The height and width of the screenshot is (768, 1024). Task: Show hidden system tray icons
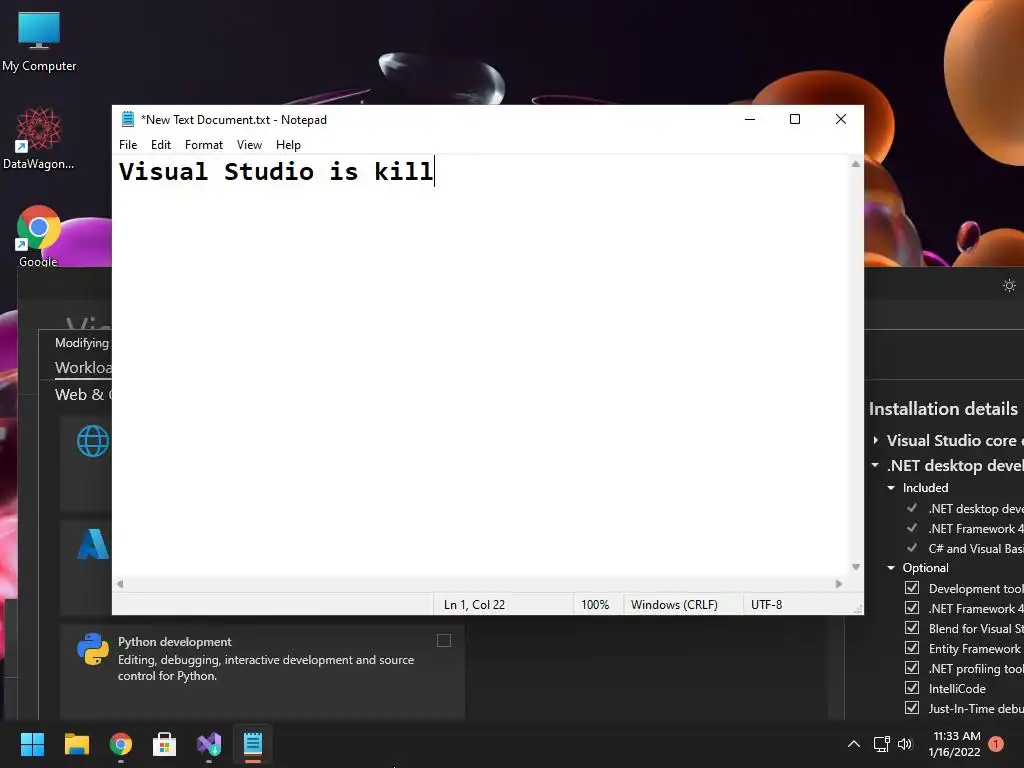click(x=854, y=744)
